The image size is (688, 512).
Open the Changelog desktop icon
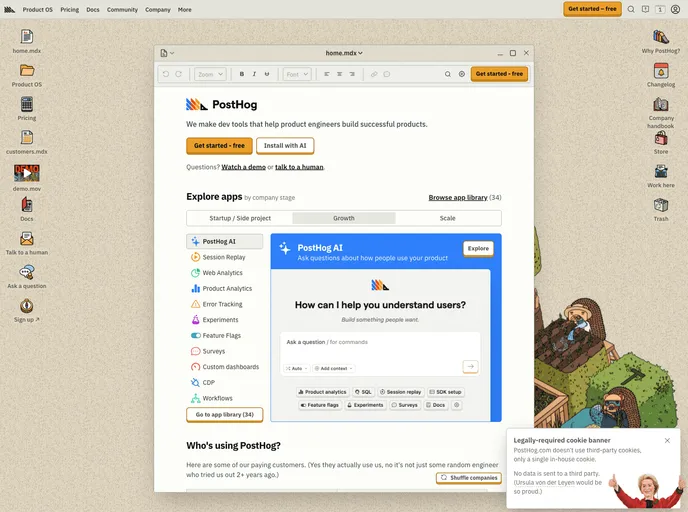(660, 72)
